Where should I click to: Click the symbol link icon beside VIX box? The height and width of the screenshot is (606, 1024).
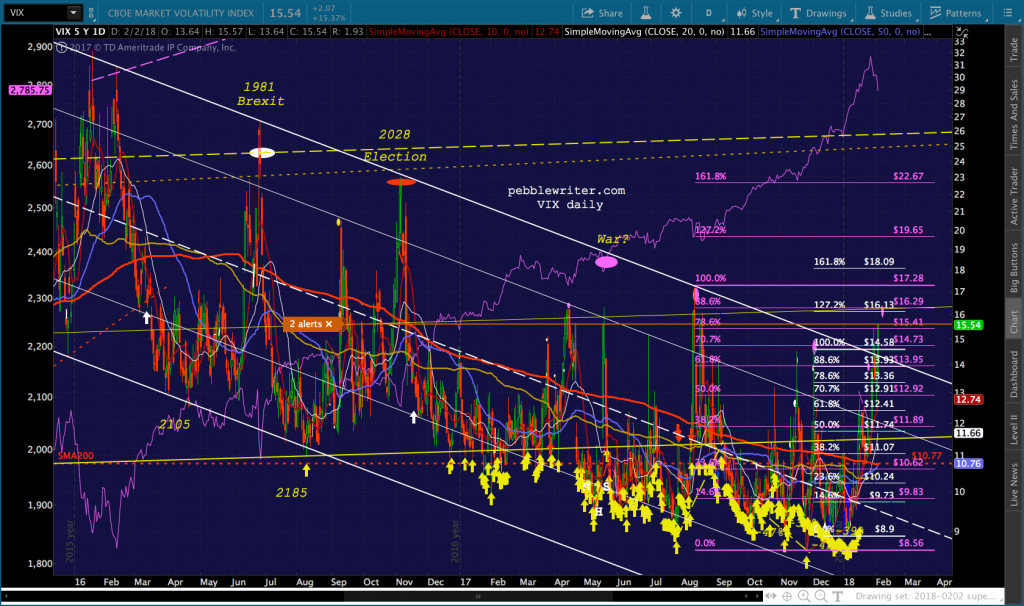pyautogui.click(x=91, y=12)
